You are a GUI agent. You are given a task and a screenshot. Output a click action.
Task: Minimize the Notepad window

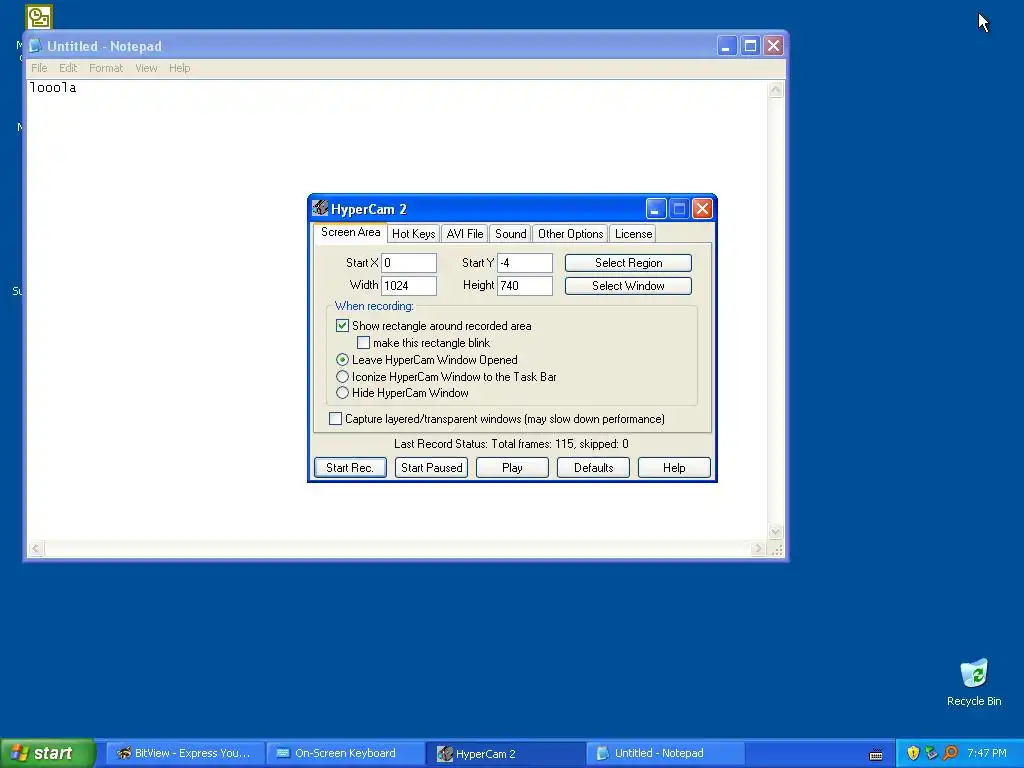pos(727,46)
